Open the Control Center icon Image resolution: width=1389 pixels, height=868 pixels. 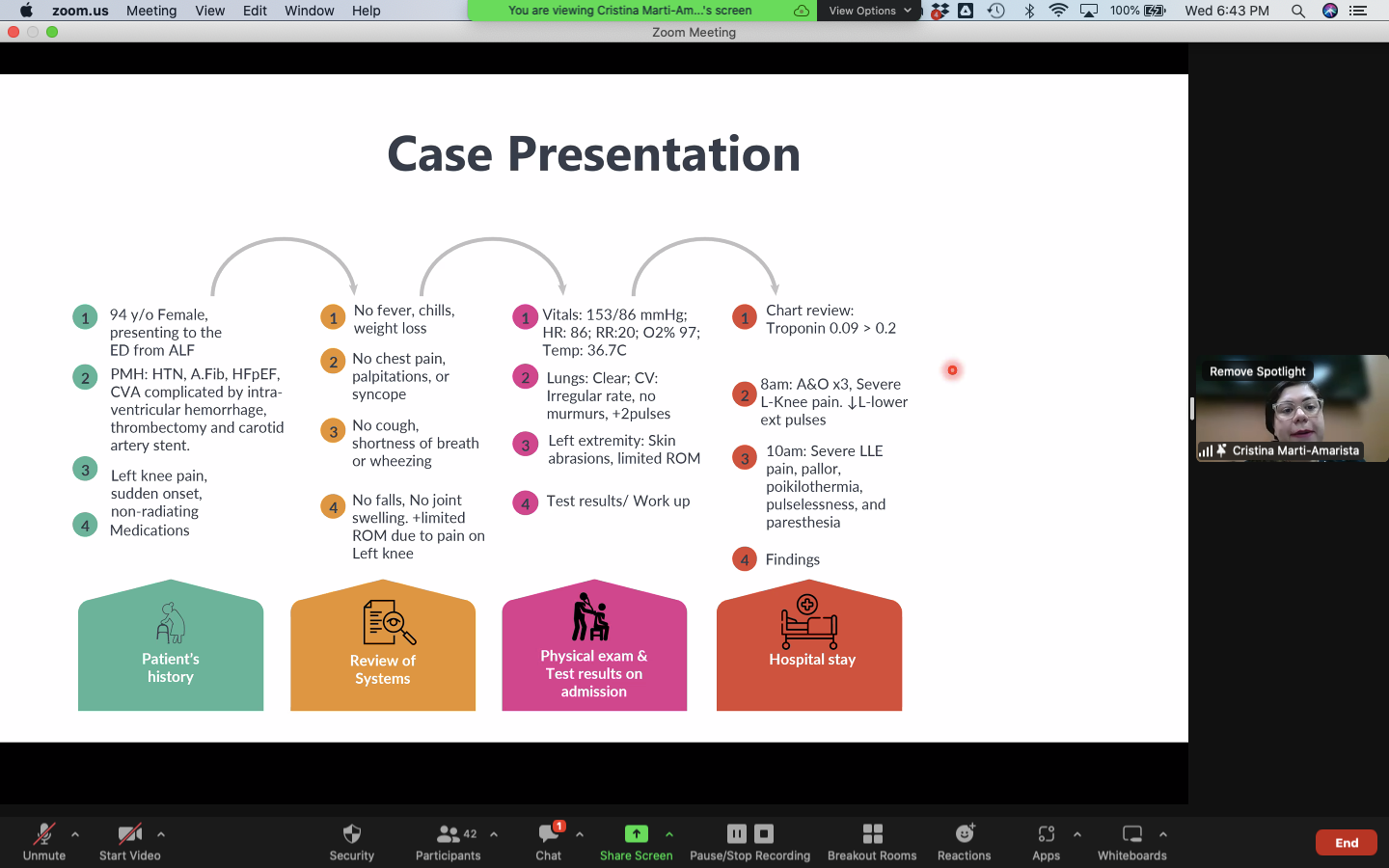click(x=1358, y=11)
